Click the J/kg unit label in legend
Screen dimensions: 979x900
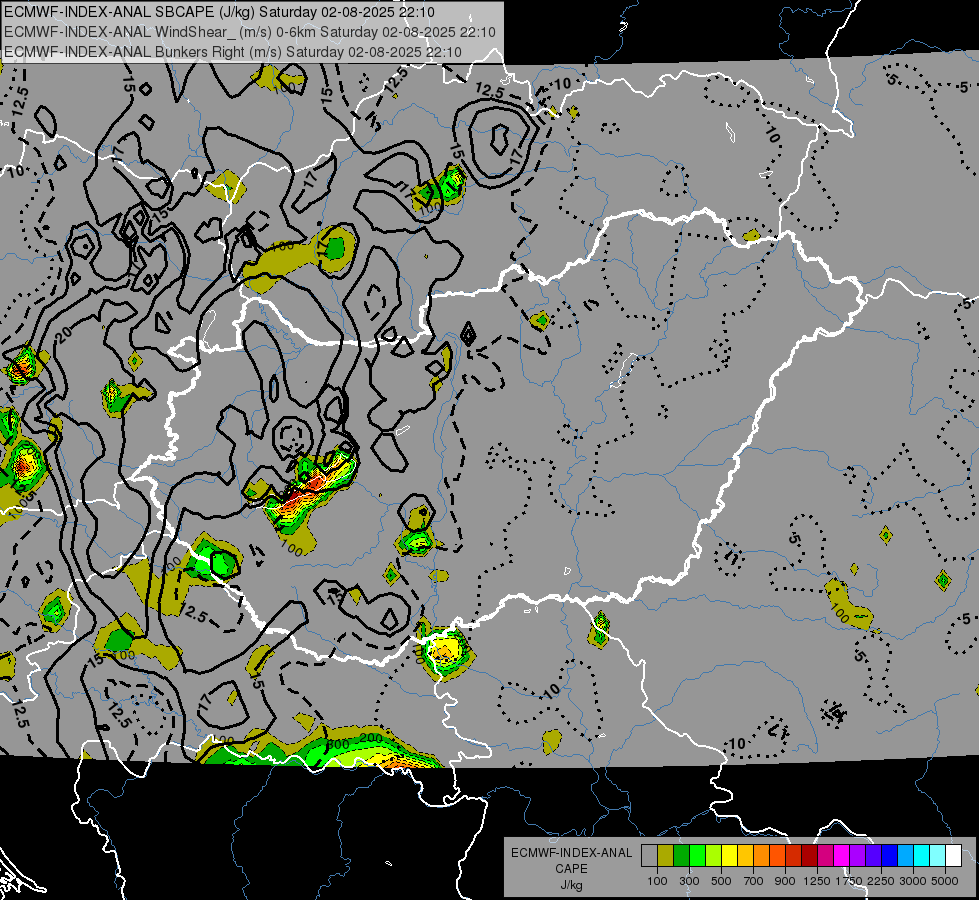(x=571, y=884)
